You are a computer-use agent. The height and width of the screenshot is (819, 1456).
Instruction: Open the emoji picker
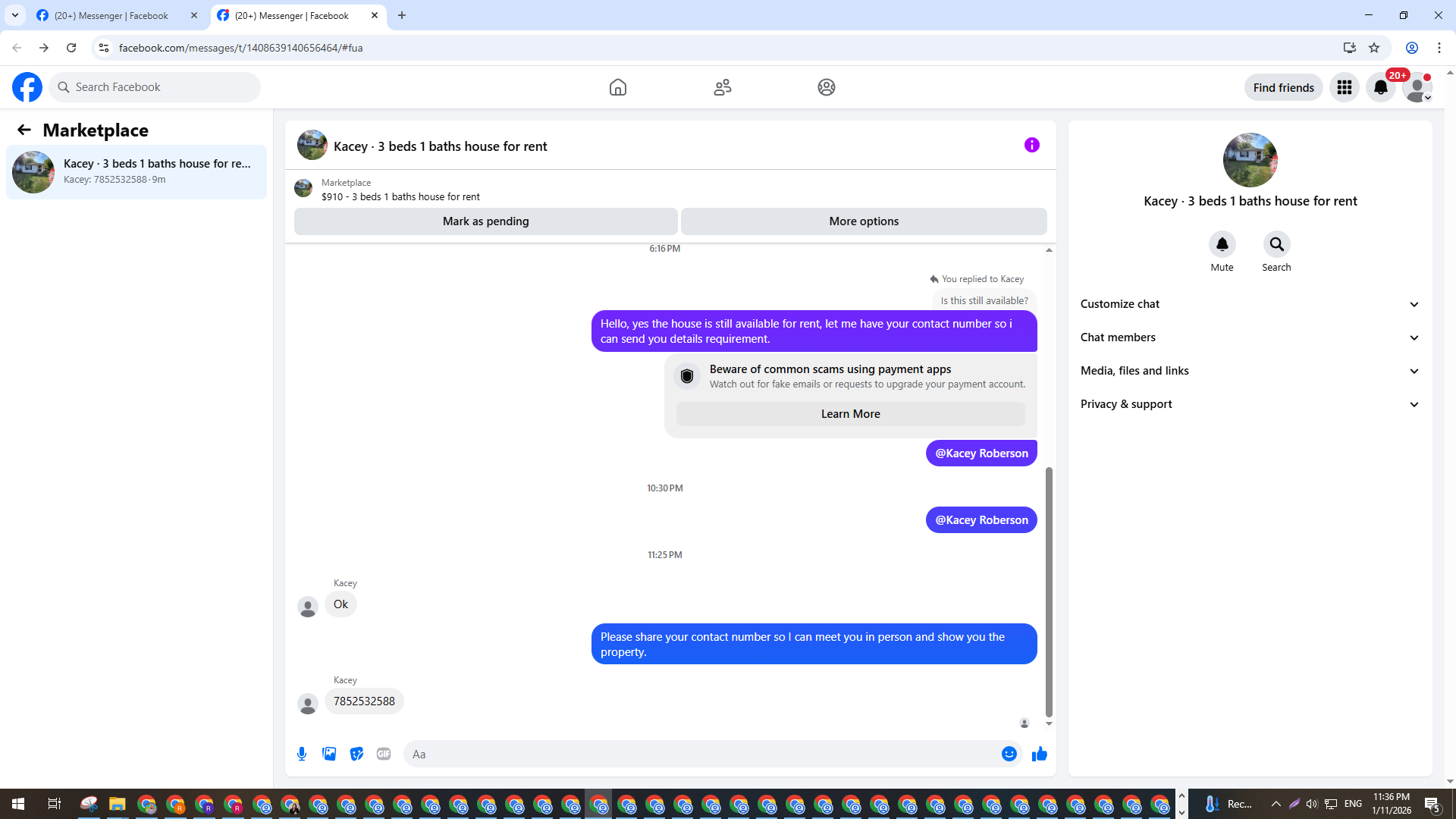(x=1009, y=754)
